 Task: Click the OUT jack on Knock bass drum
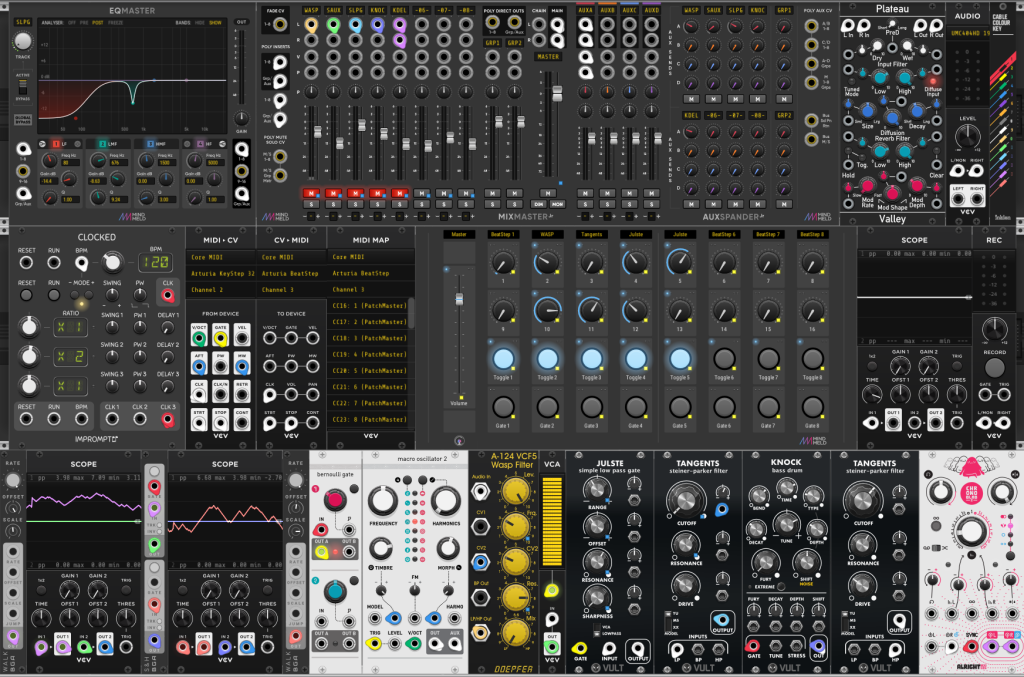click(x=818, y=646)
